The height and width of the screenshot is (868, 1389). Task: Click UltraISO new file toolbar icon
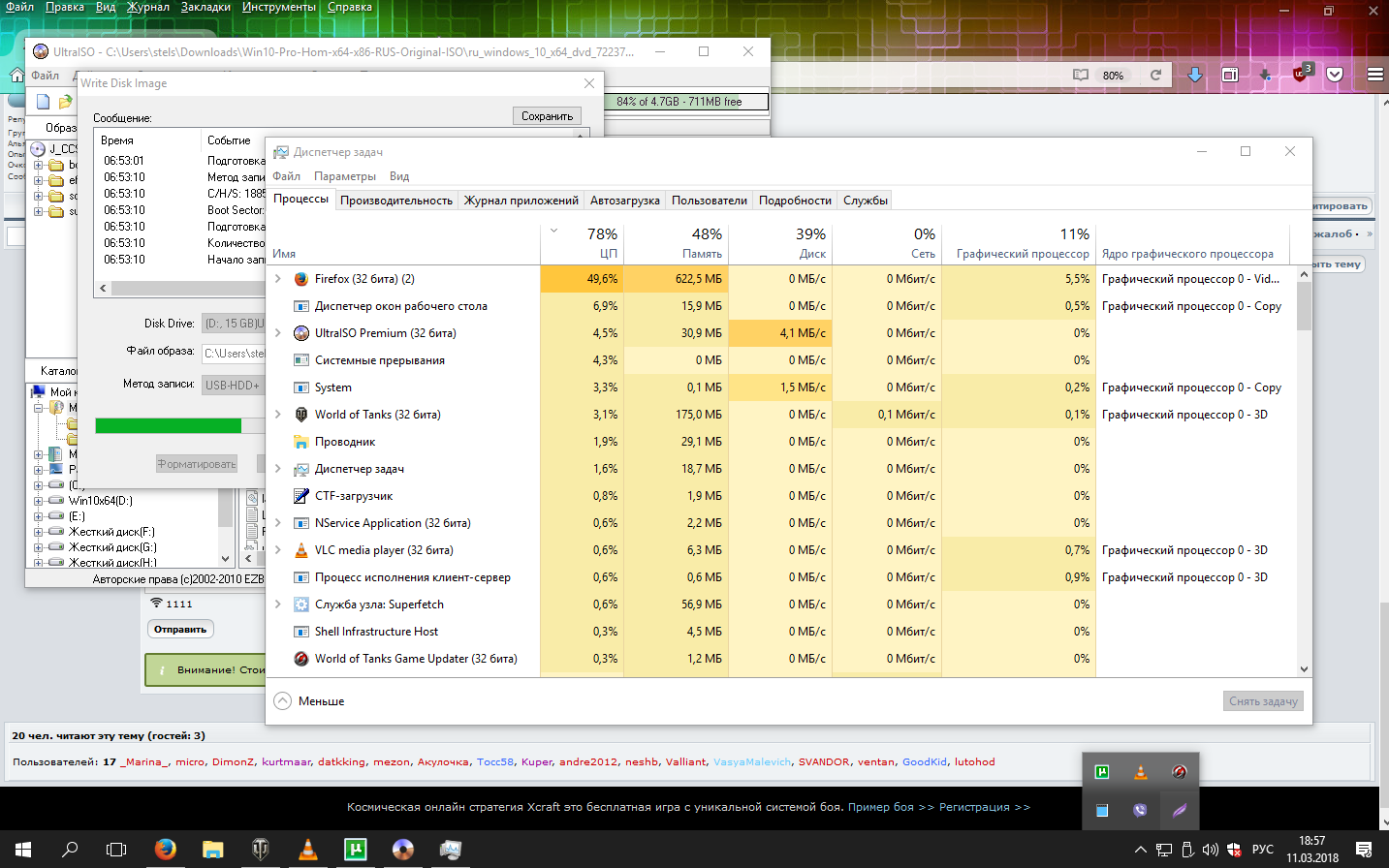point(43,102)
